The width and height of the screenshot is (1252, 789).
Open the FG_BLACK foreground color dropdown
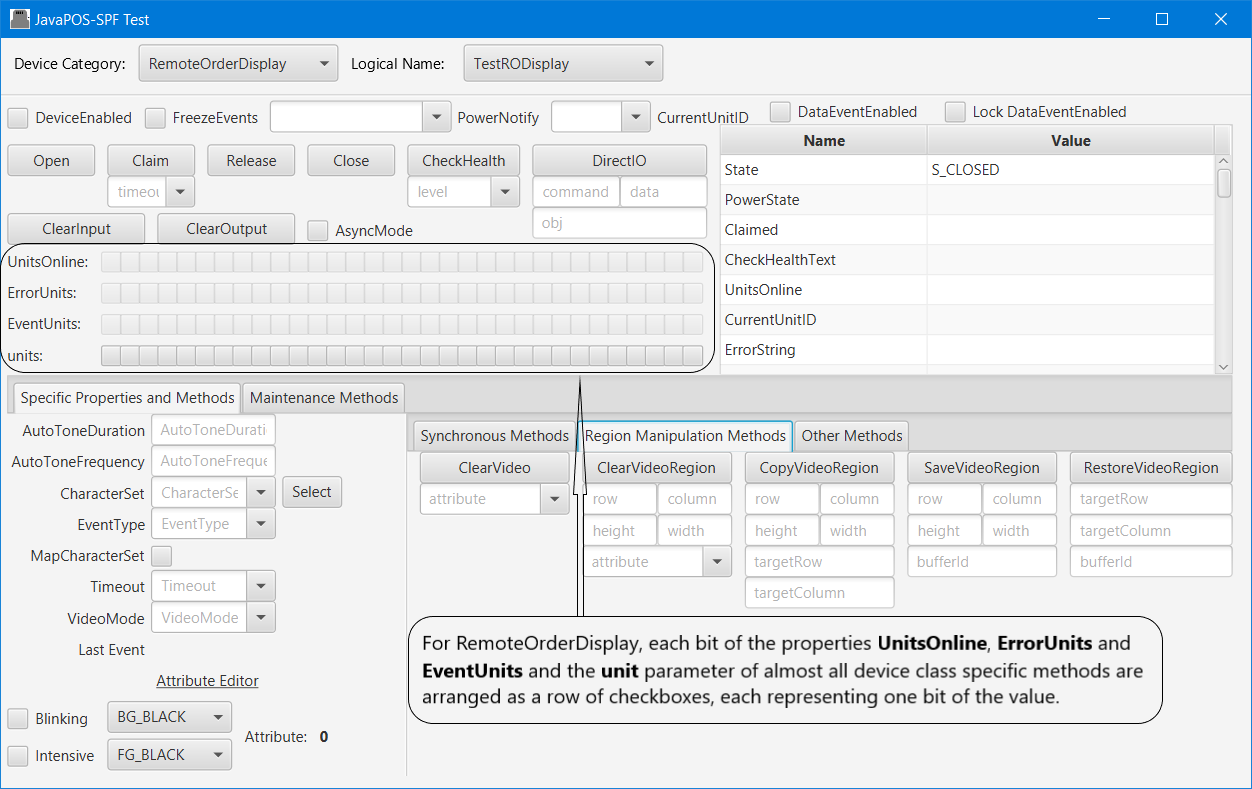(169, 755)
